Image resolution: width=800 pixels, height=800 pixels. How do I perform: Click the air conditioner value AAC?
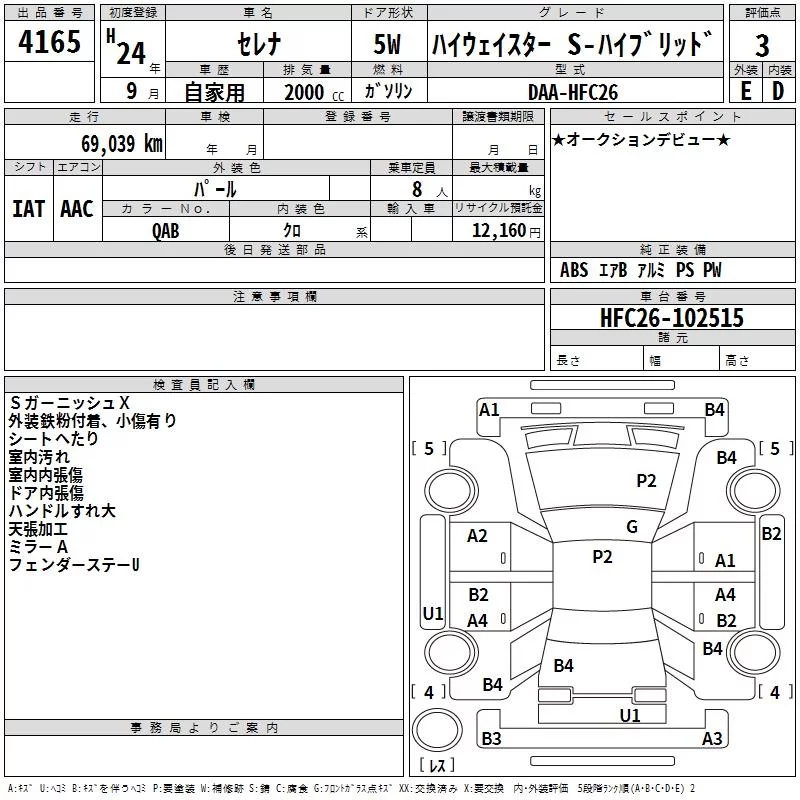click(x=77, y=209)
